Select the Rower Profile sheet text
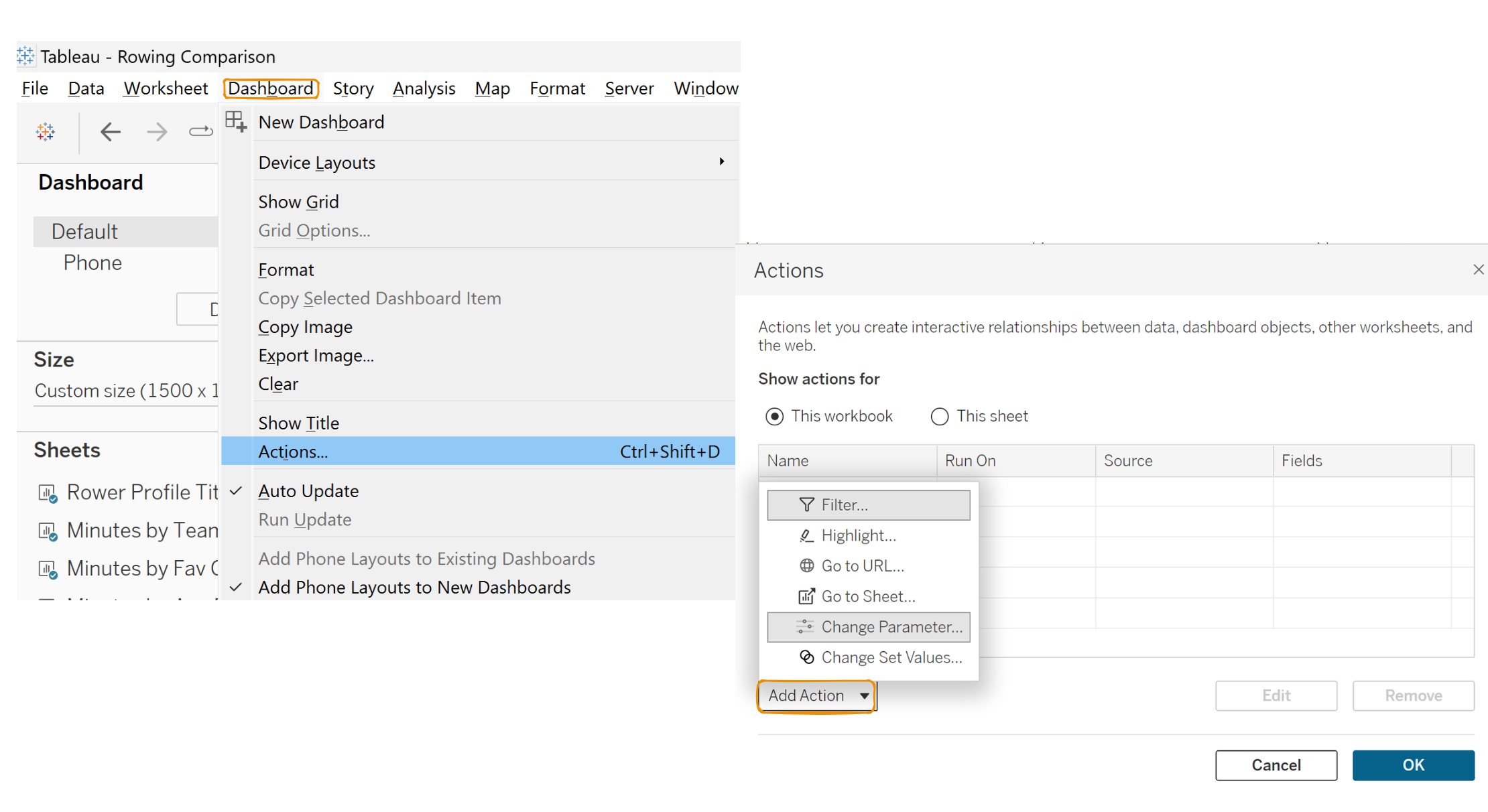Image resolution: width=1488 pixels, height=812 pixels. click(x=143, y=492)
